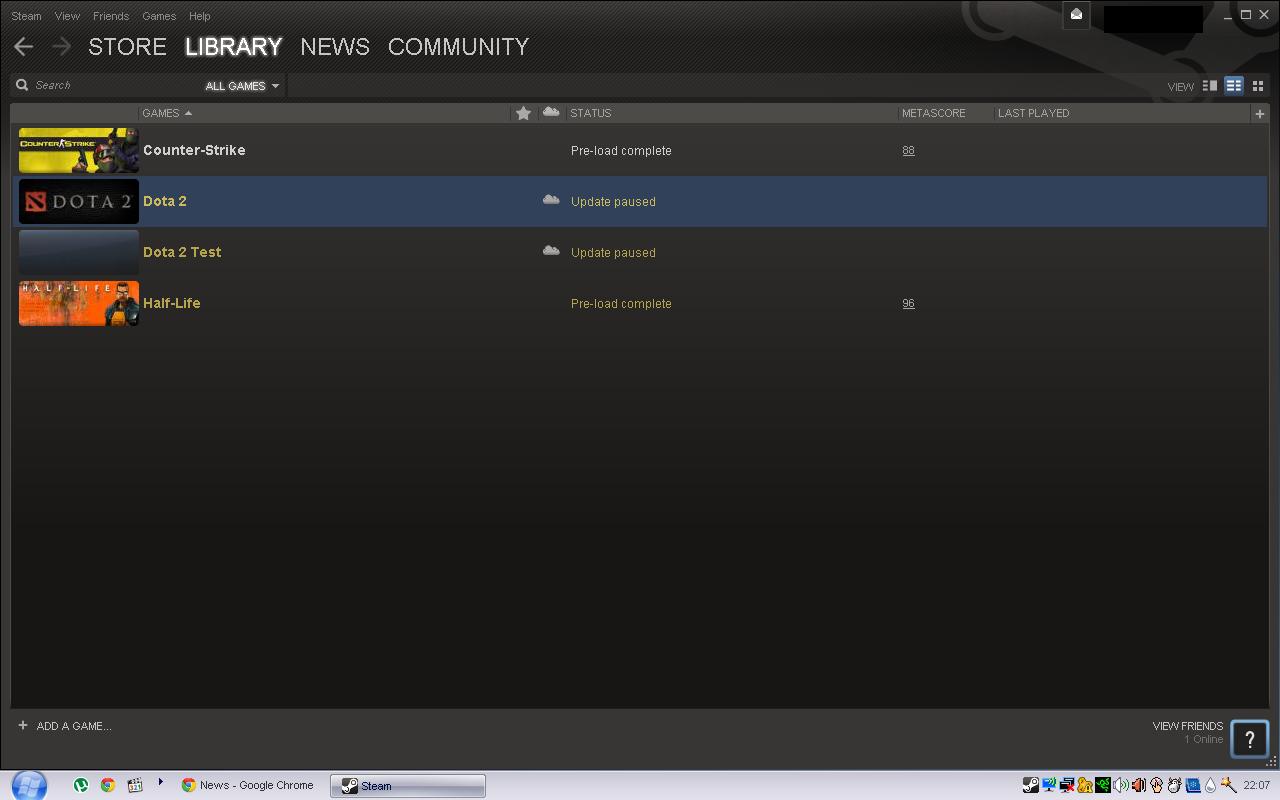Click the cloud icon for Dota 2
Screen dimensions: 1280x800
[x=551, y=200]
